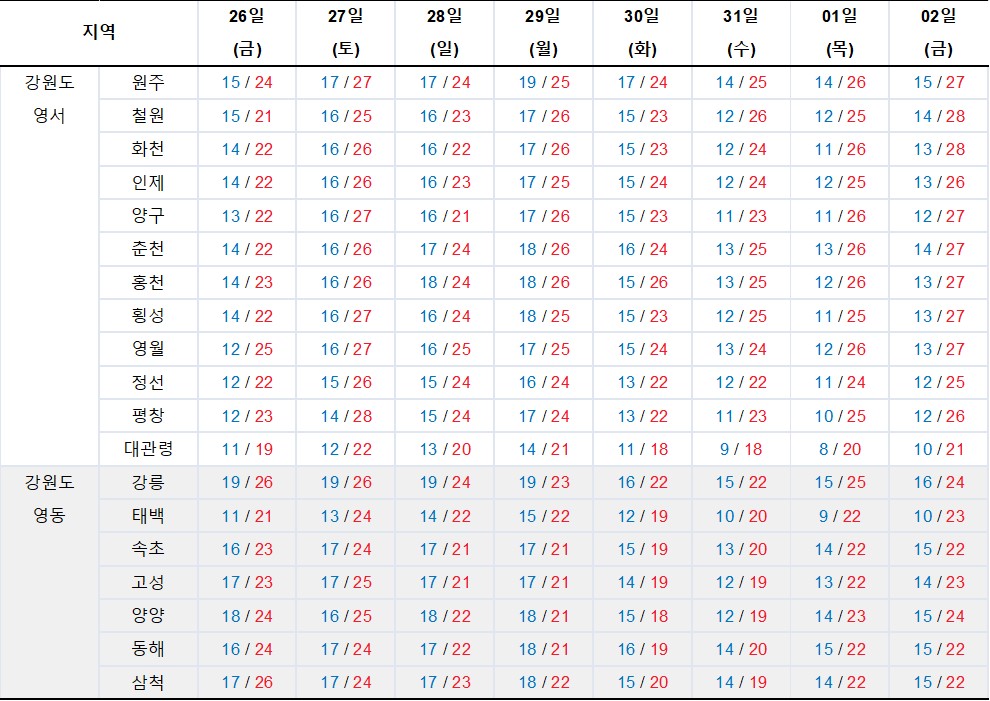This screenshot has height=701, width=990.
Task: Select the 홍천 row label
Action: coord(148,282)
